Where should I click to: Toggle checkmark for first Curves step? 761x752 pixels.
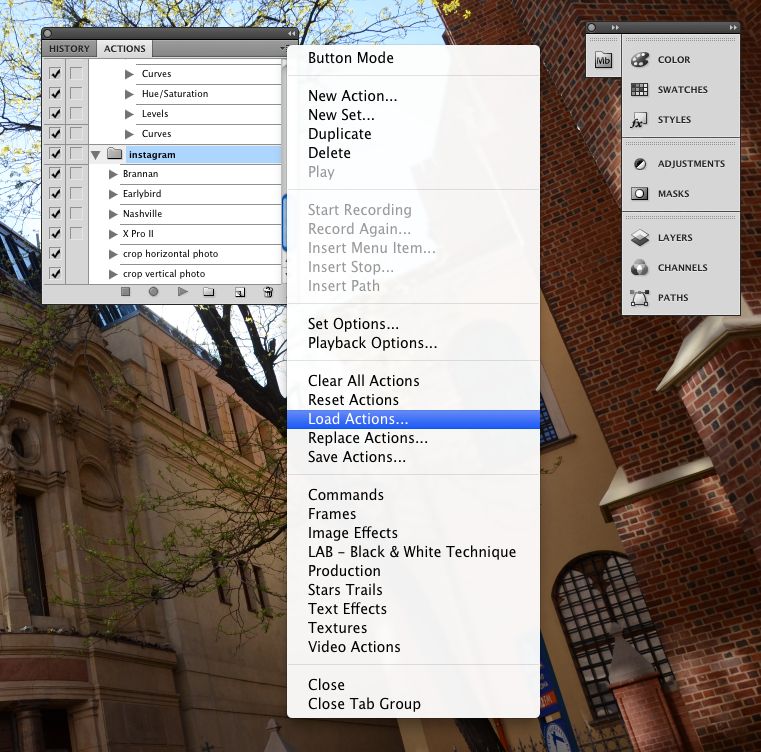click(x=55, y=73)
